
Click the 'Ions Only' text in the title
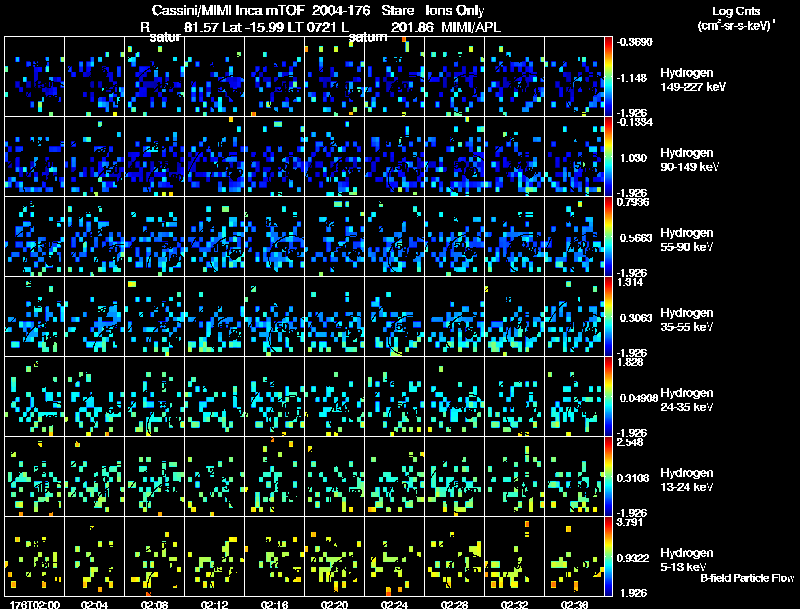tap(455, 10)
